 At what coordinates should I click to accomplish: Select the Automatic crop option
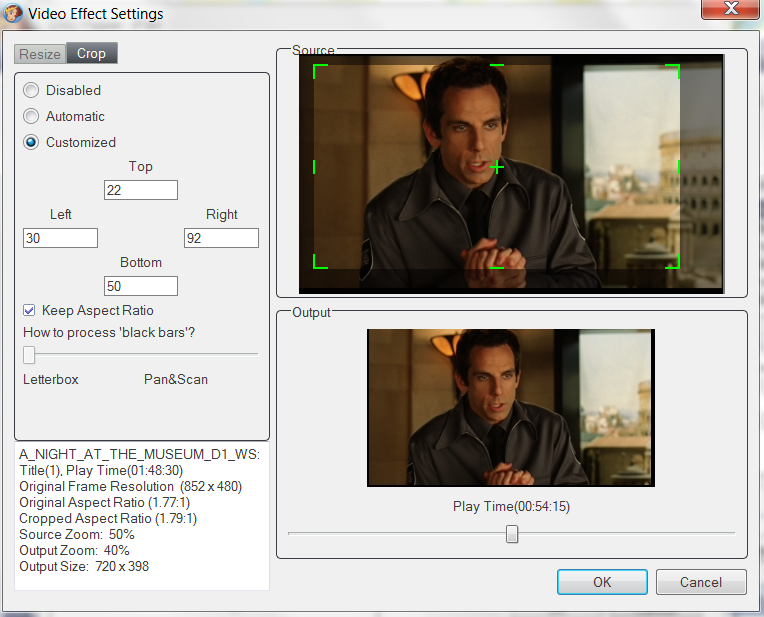31,116
